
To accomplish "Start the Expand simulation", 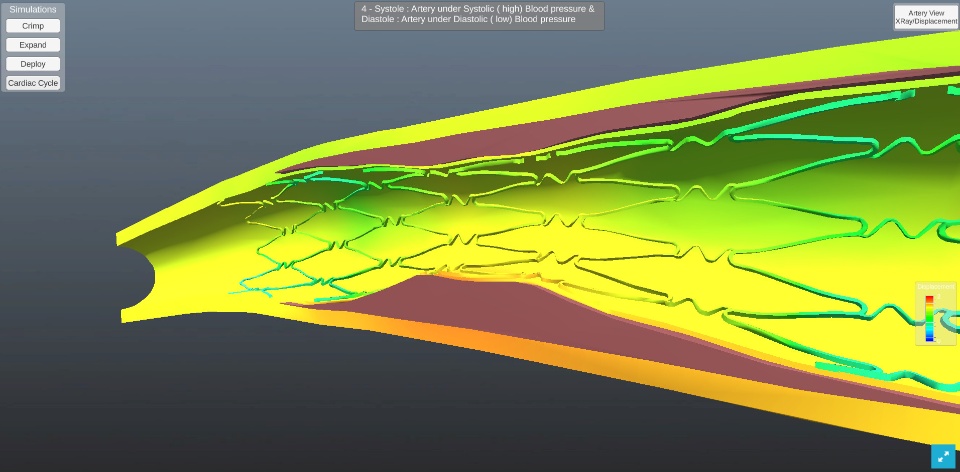I will [33, 45].
